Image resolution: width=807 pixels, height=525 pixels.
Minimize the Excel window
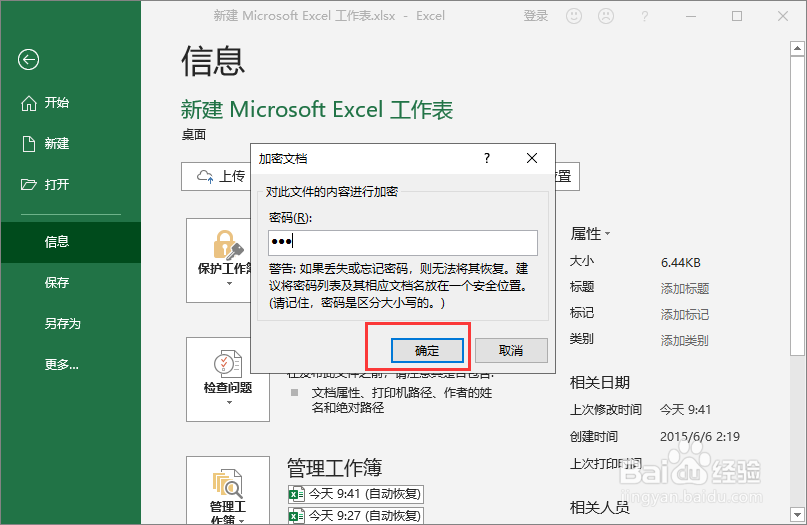(691, 16)
